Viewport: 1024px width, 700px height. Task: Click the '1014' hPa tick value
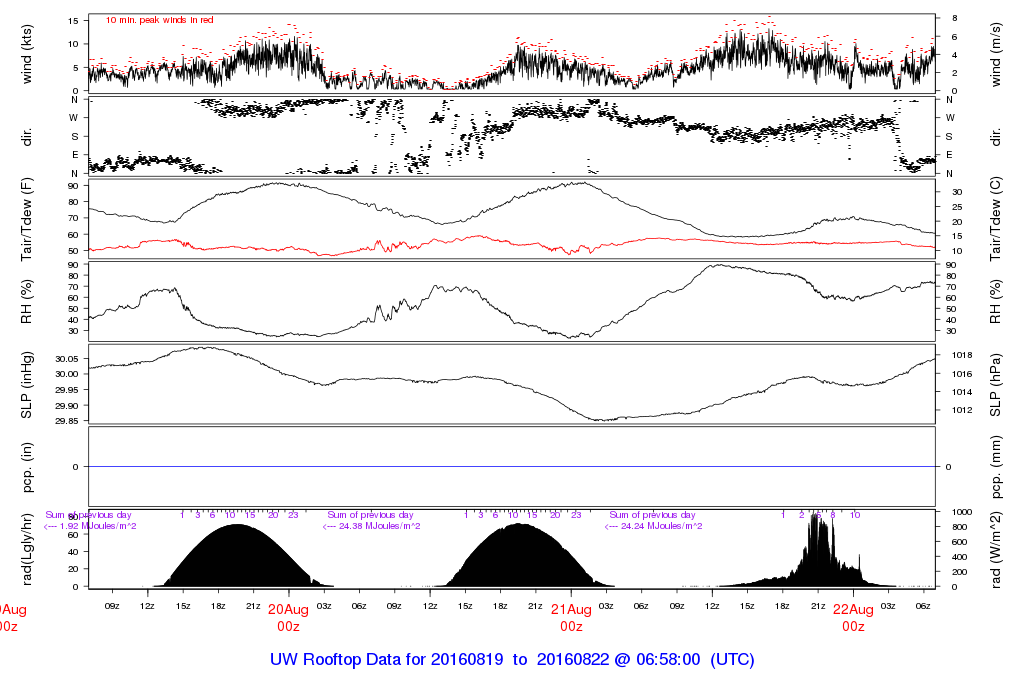click(x=963, y=392)
